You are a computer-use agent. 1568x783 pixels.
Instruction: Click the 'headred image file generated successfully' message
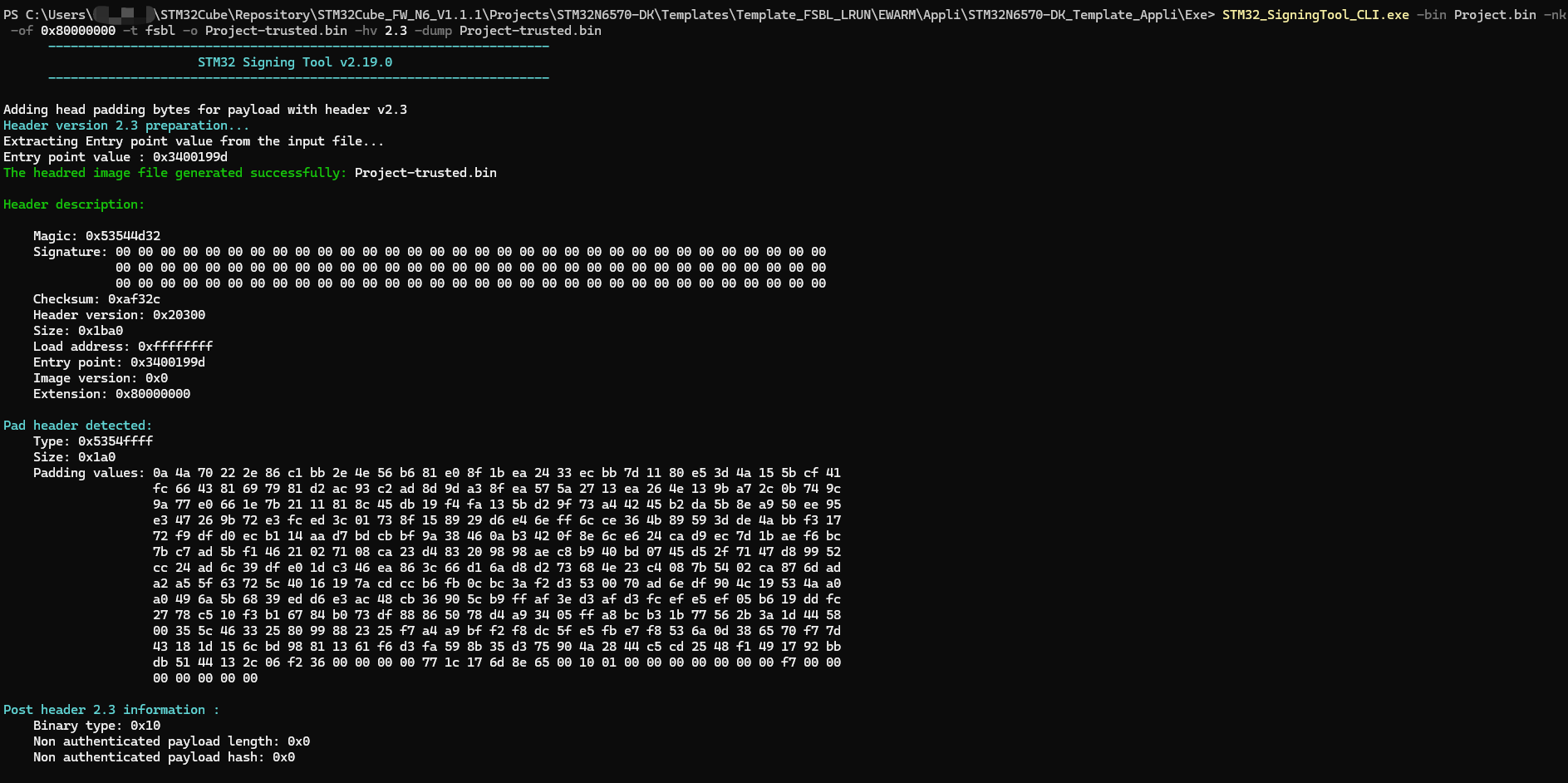point(175,173)
